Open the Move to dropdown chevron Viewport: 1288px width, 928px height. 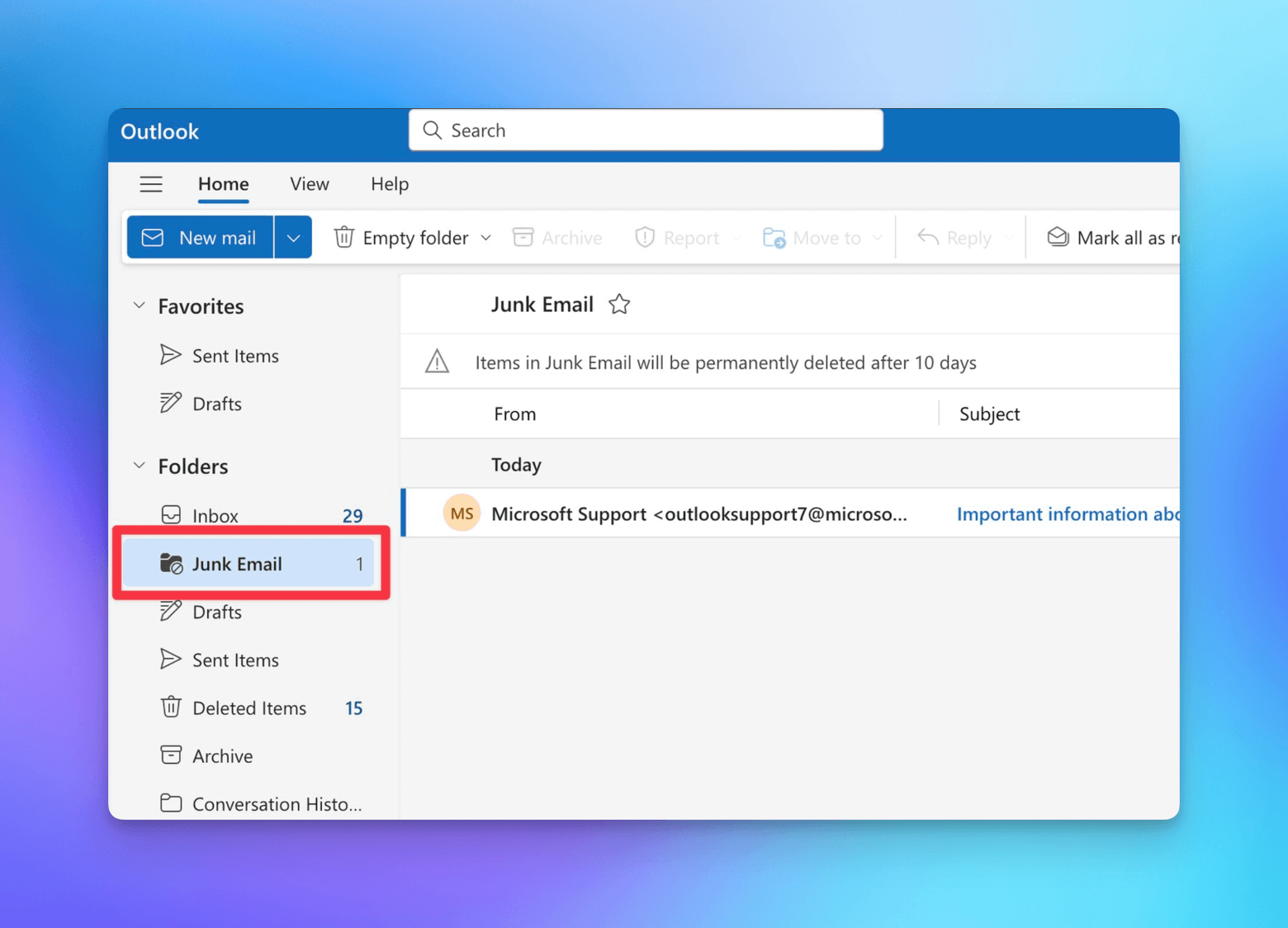click(878, 238)
